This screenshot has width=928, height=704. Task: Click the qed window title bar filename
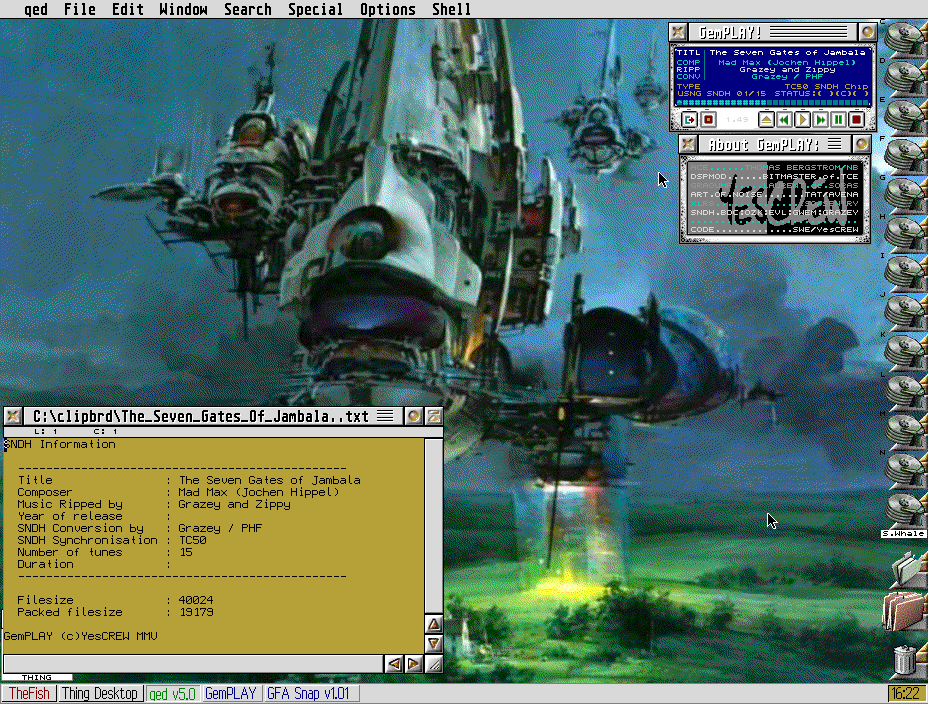point(201,416)
